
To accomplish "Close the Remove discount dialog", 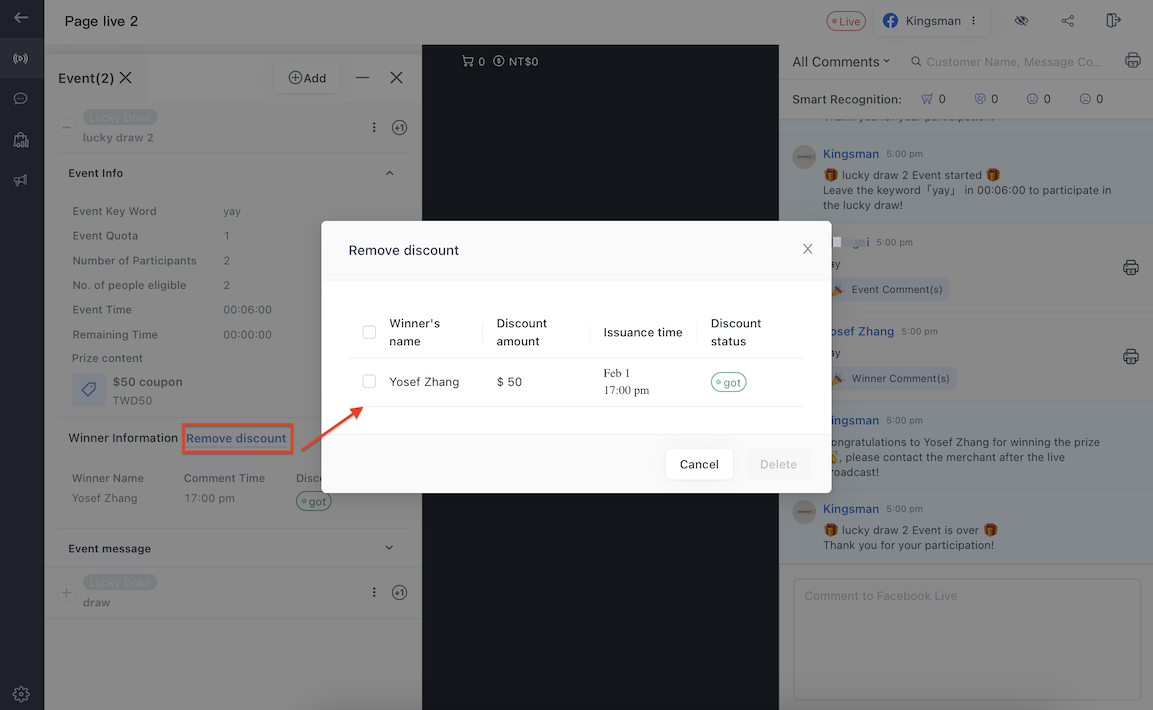I will 807,249.
